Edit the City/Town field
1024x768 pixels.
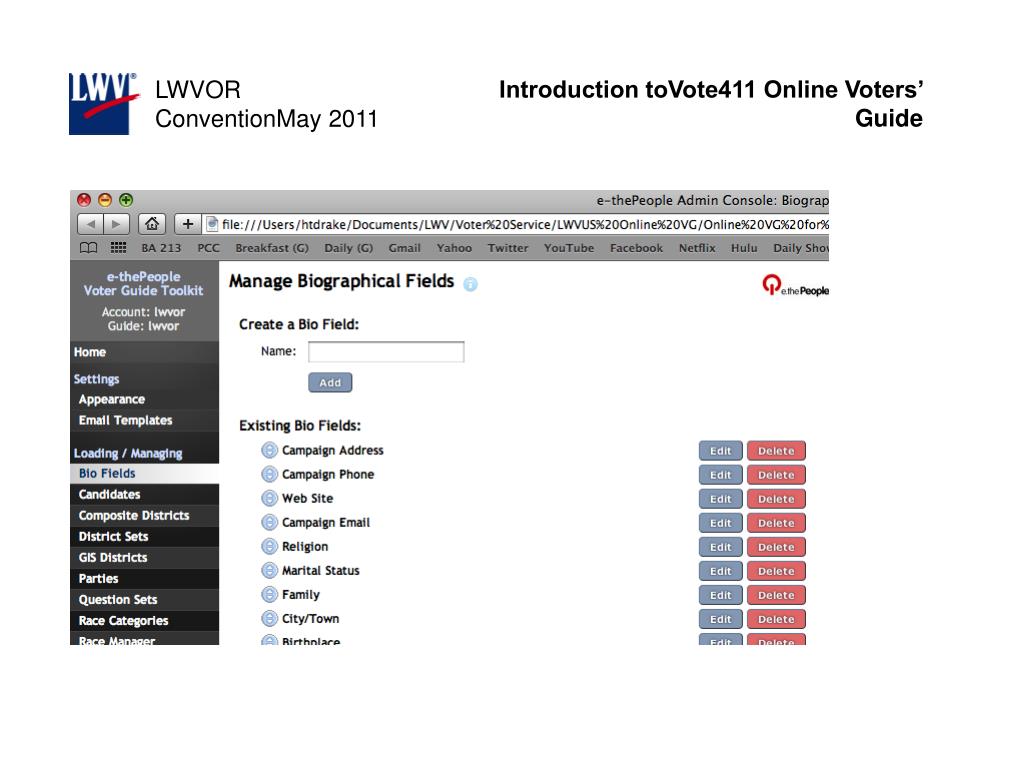720,619
